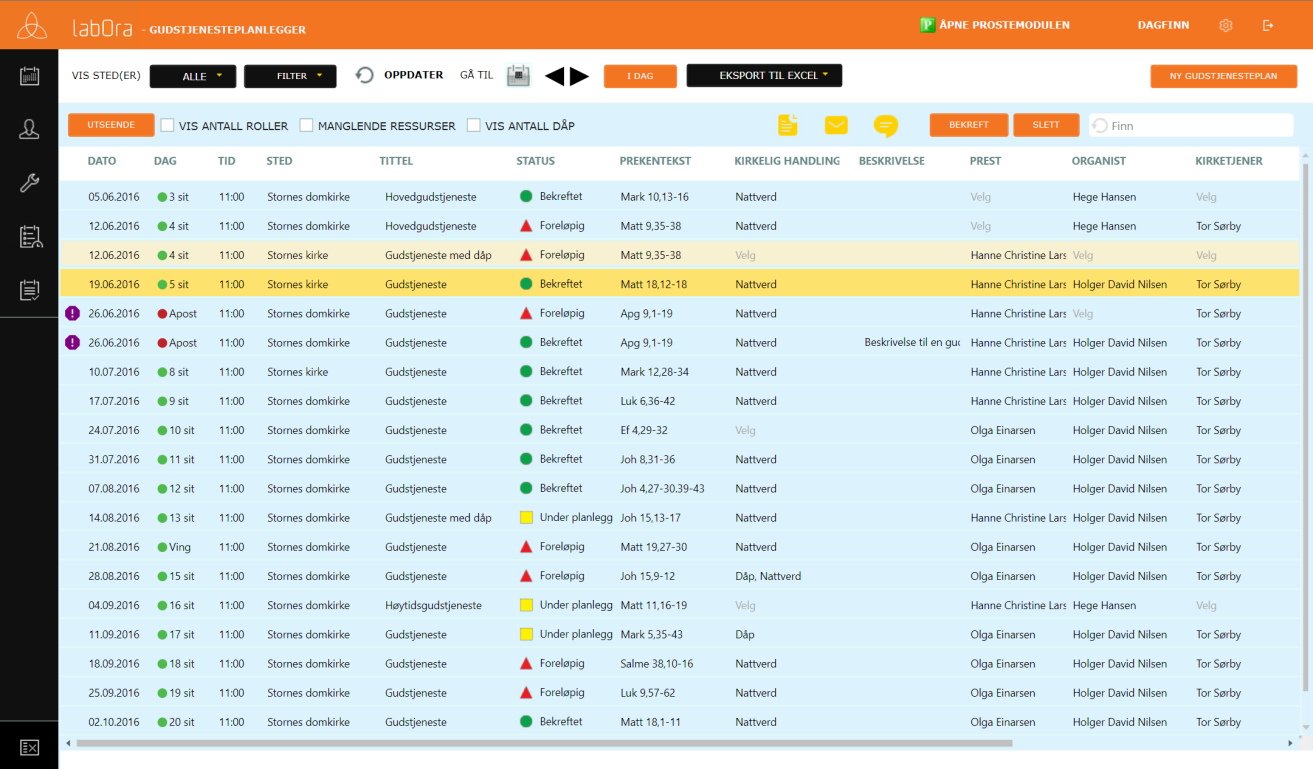This screenshot has height=769, width=1313.
Task: Open the ALLE location dropdown
Action: 193,76
